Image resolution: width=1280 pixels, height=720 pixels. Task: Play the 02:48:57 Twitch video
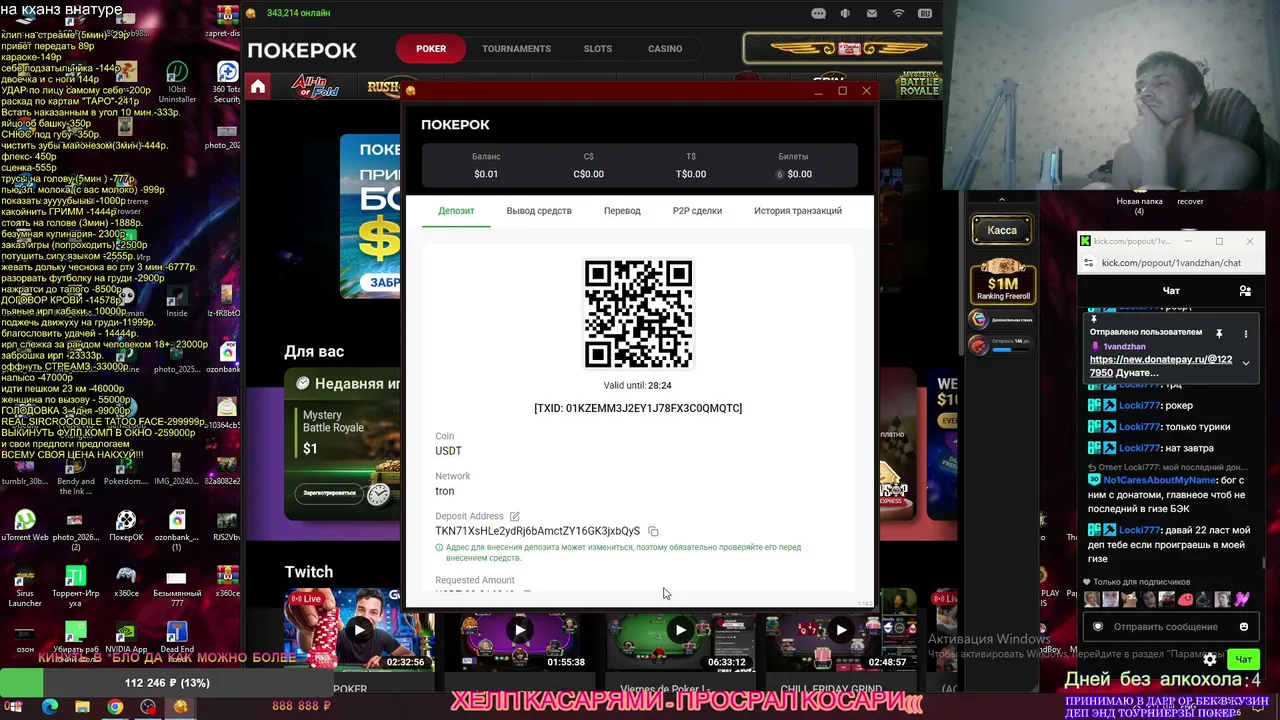click(841, 630)
